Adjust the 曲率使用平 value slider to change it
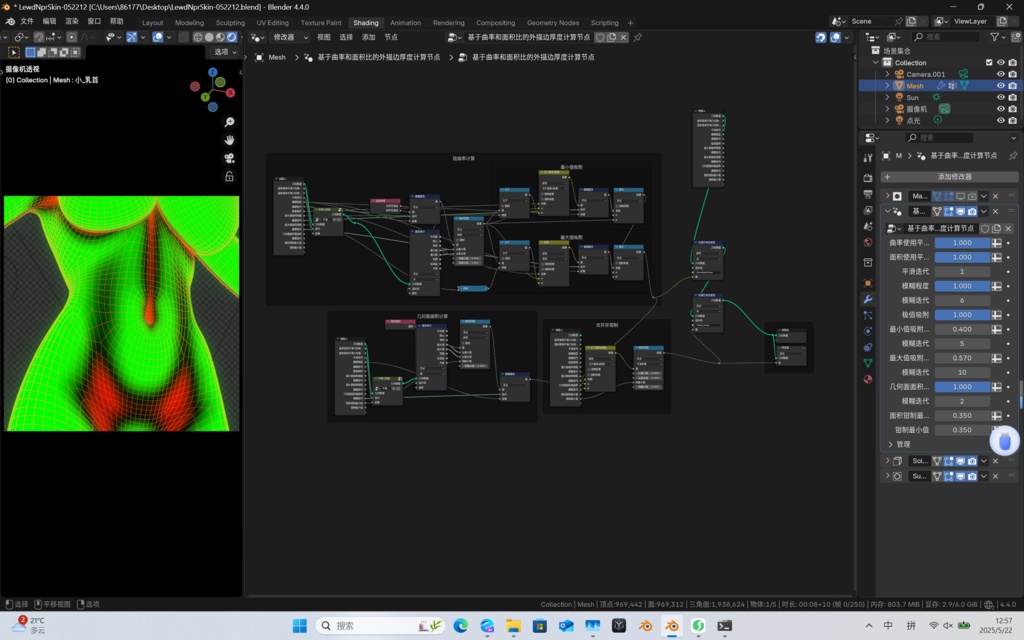Viewport: 1024px width, 640px height. [x=963, y=243]
